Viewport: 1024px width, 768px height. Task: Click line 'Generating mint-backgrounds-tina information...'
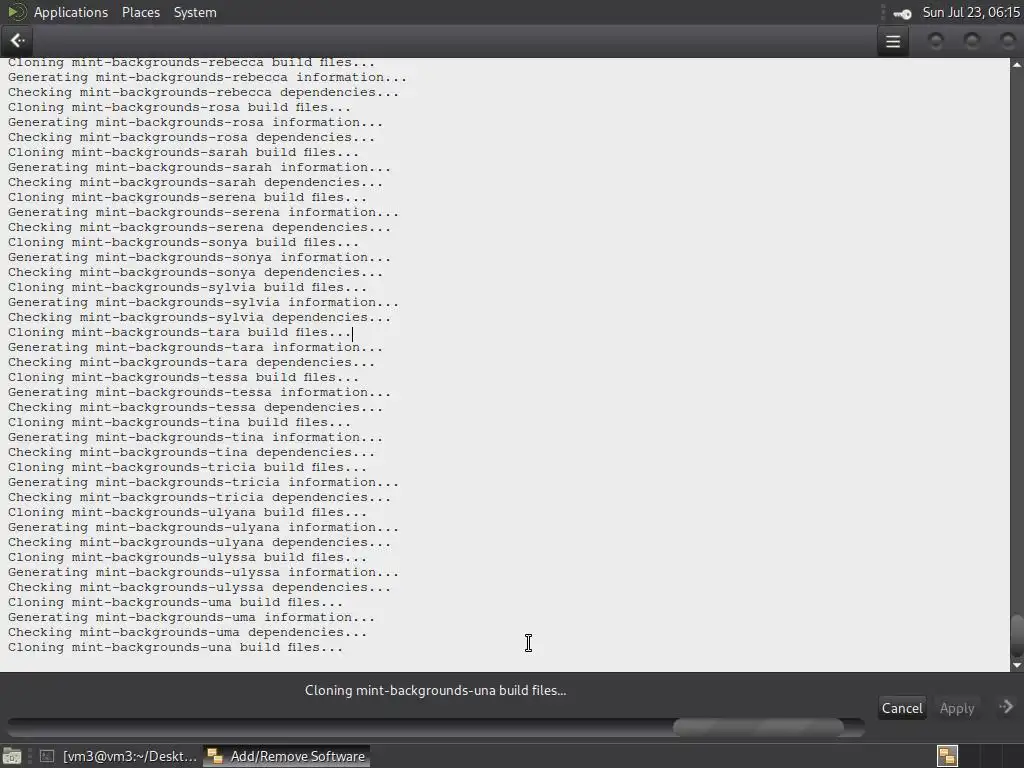195,438
